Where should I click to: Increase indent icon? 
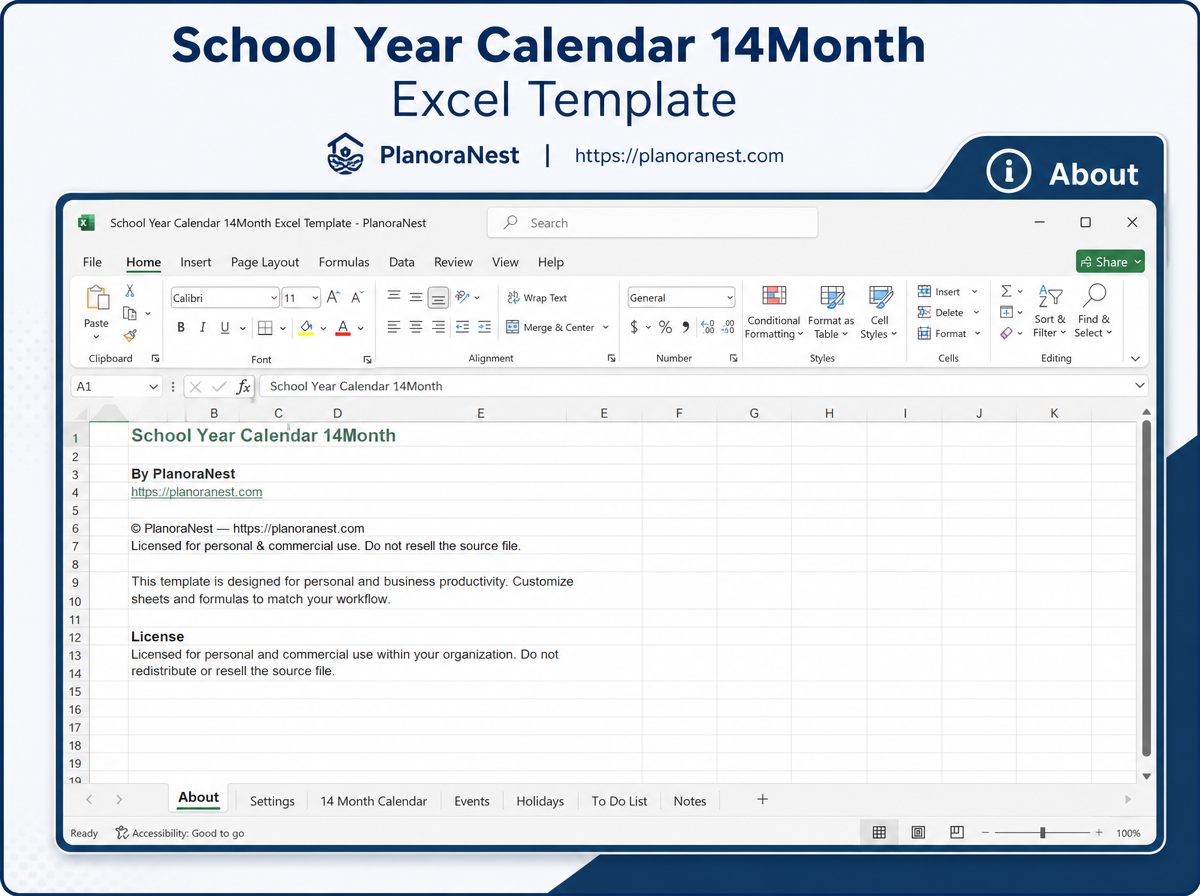tap(484, 327)
